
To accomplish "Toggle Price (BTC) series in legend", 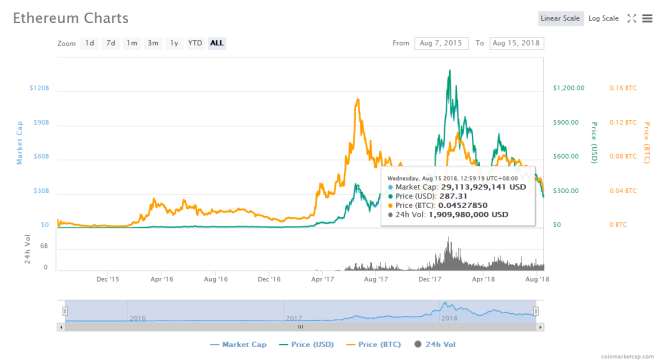I will pyautogui.click(x=374, y=344).
